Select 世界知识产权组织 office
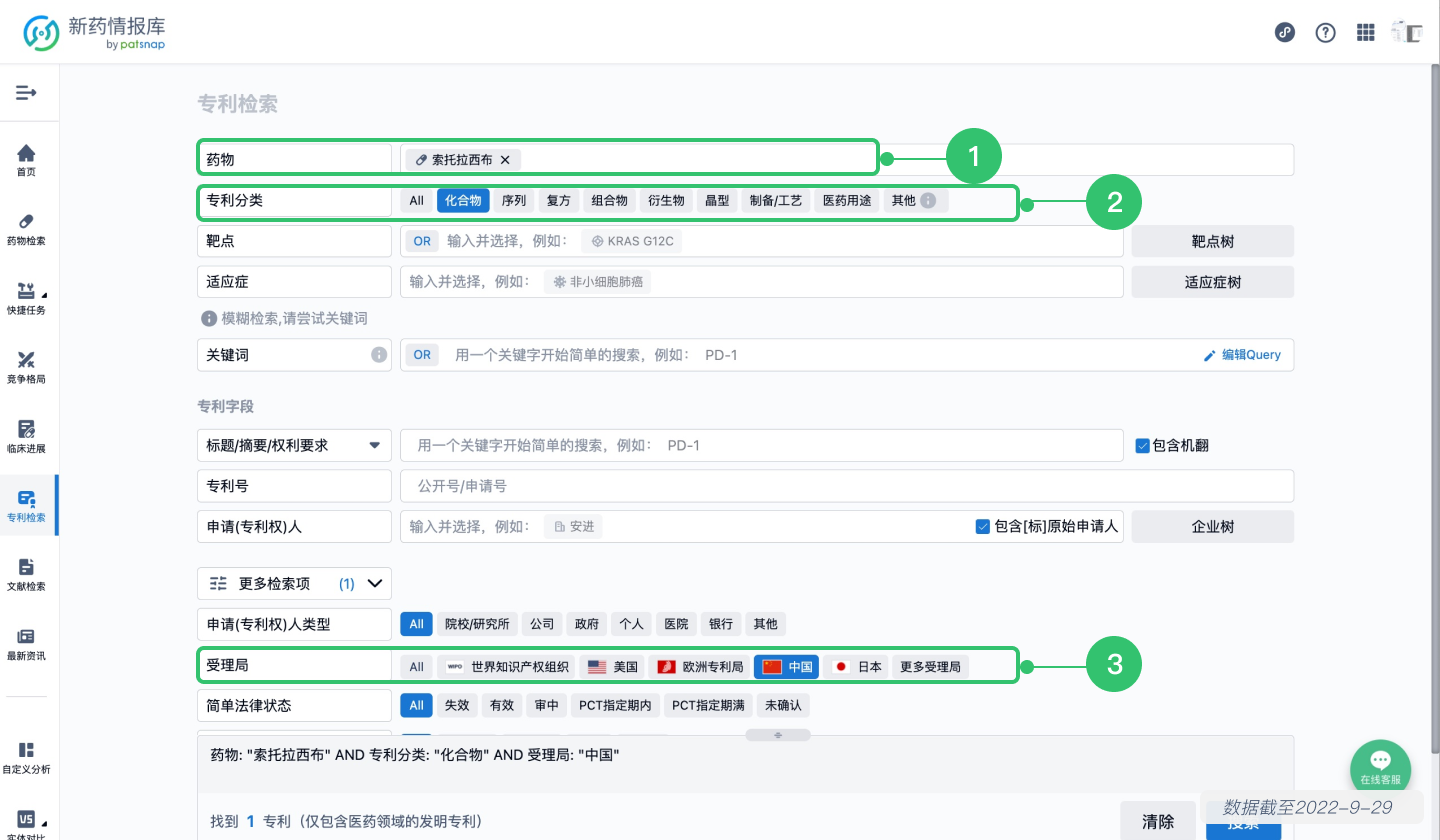Image resolution: width=1440 pixels, height=840 pixels. click(507, 667)
